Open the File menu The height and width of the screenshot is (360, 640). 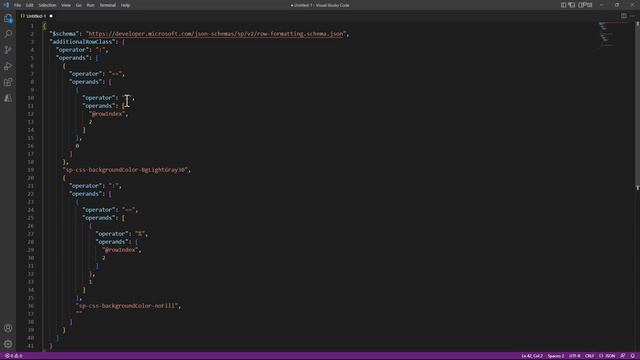point(17,5)
